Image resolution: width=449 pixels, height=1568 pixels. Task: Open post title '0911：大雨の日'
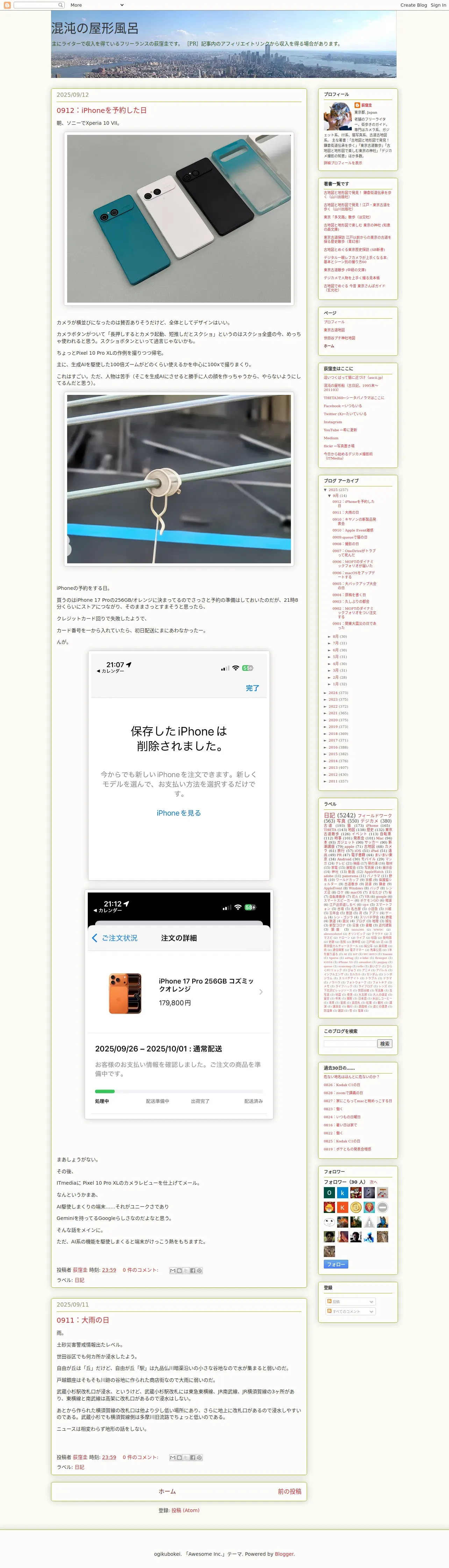pos(83,1320)
